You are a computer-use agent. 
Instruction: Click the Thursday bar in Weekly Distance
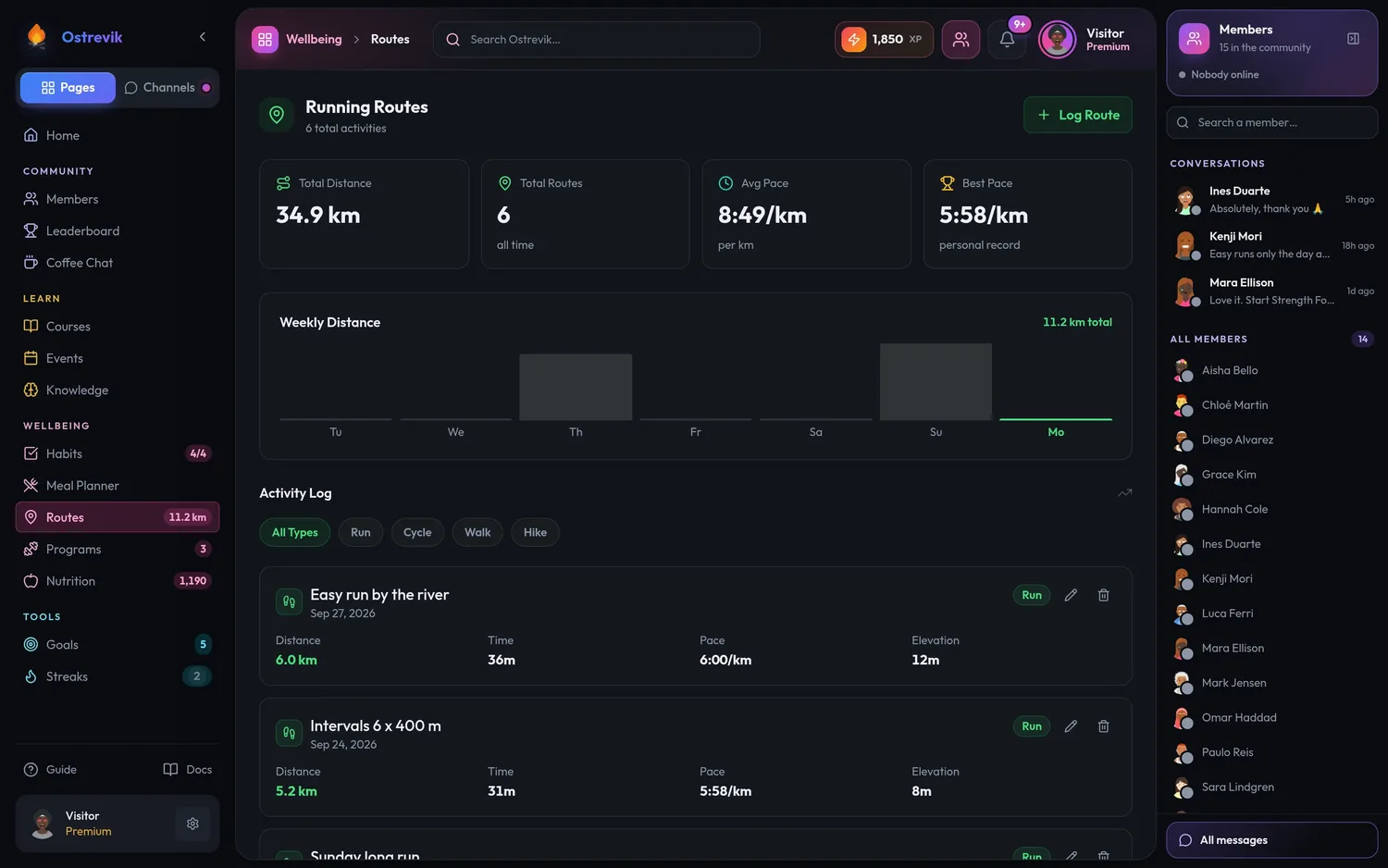tap(576, 387)
